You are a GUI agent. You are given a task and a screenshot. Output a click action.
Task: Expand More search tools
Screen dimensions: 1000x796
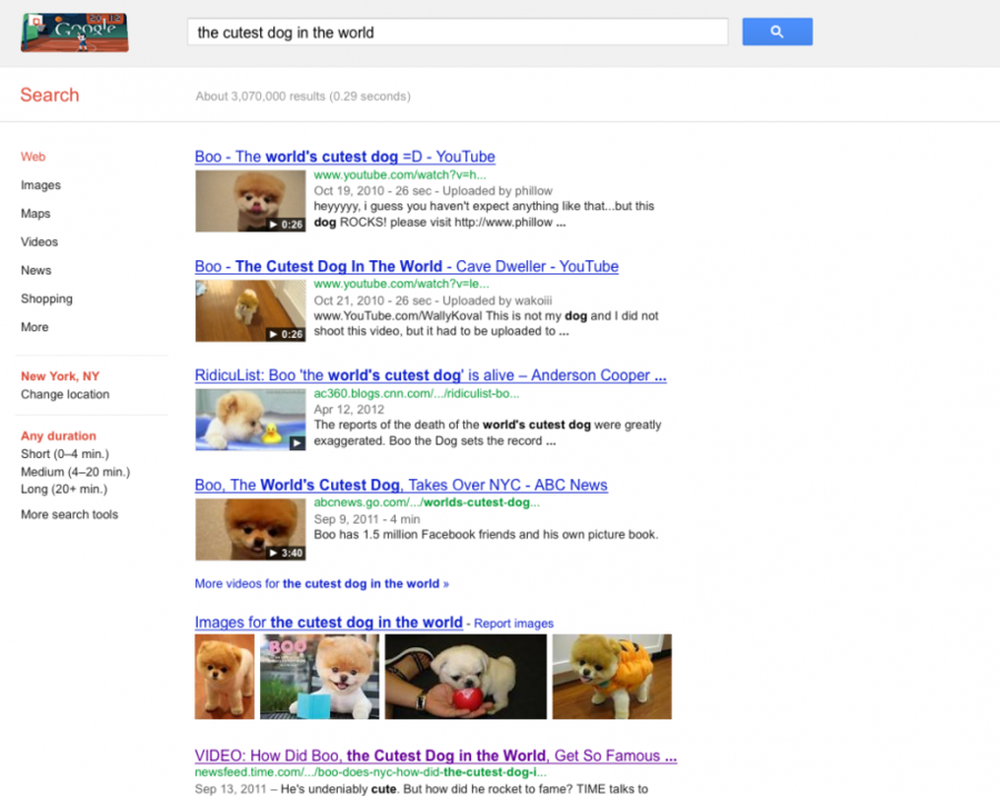(x=70, y=514)
